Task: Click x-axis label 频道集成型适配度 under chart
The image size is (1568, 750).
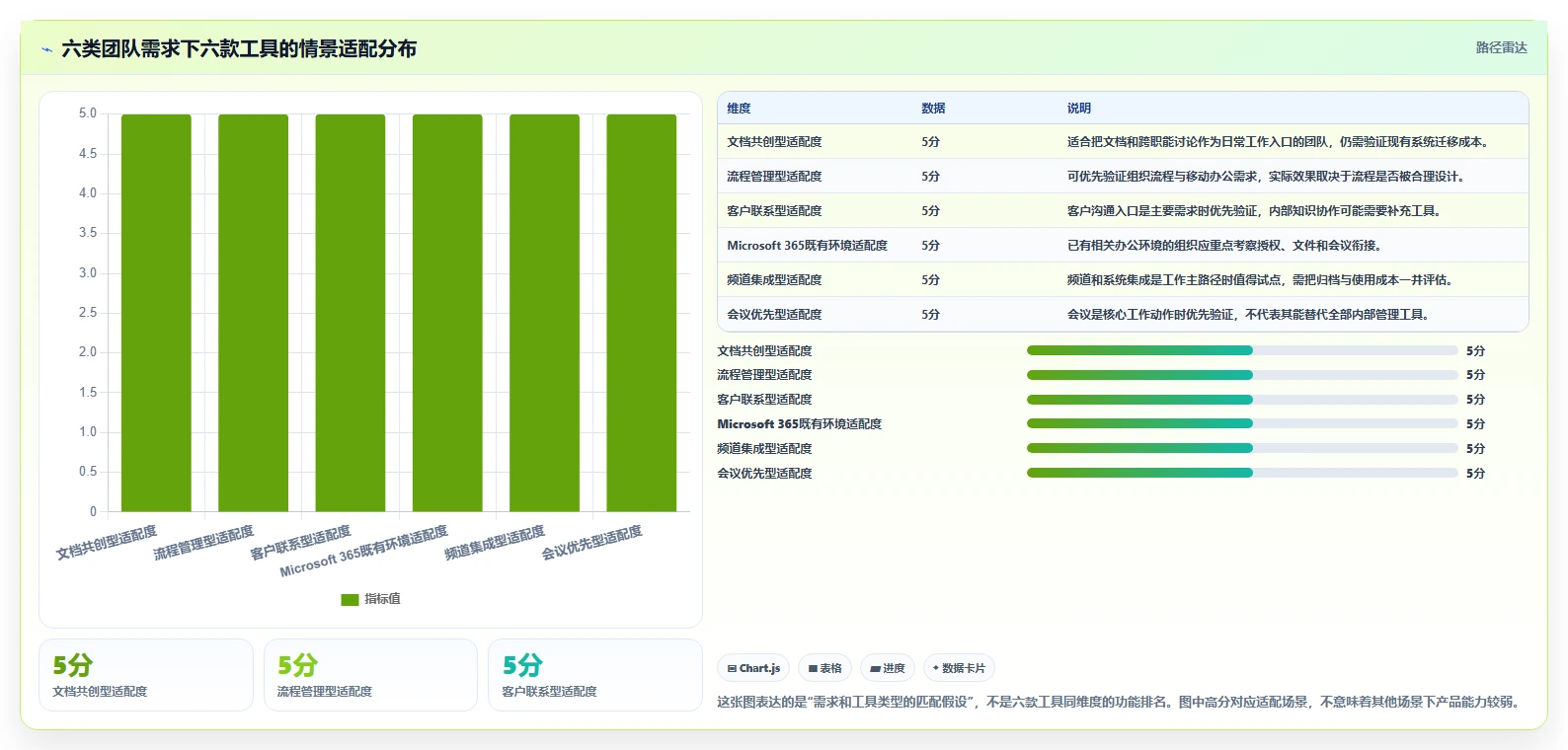Action: (495, 543)
